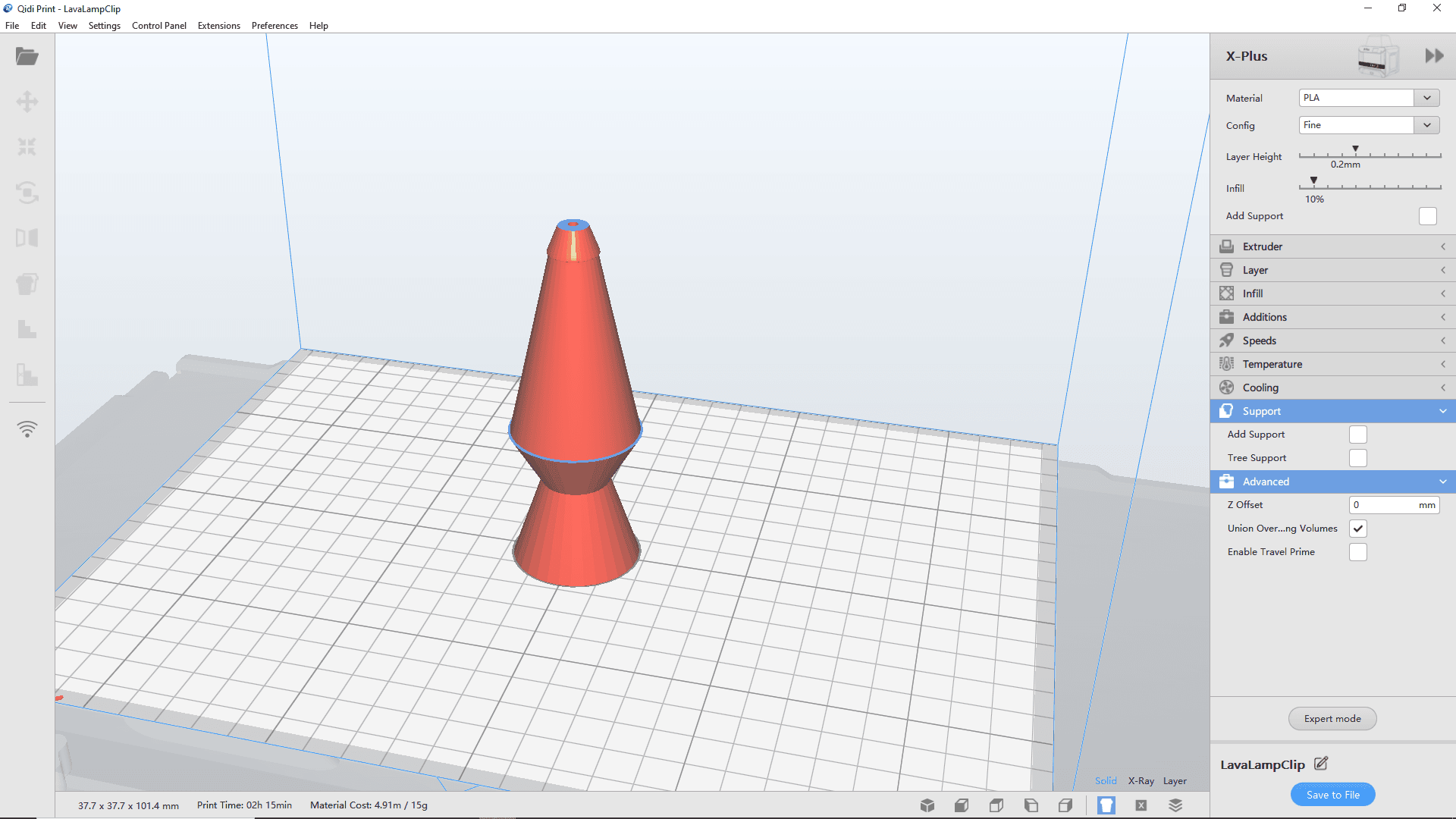Activate Layer view mode icon

coord(1175,805)
